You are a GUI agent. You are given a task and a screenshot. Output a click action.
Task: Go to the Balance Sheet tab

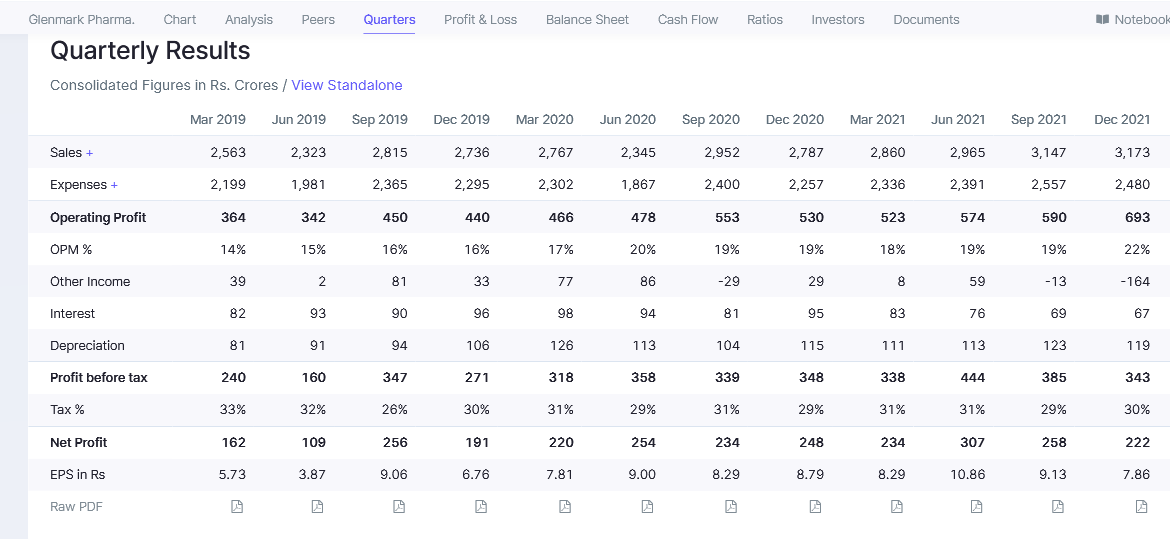[x=587, y=19]
